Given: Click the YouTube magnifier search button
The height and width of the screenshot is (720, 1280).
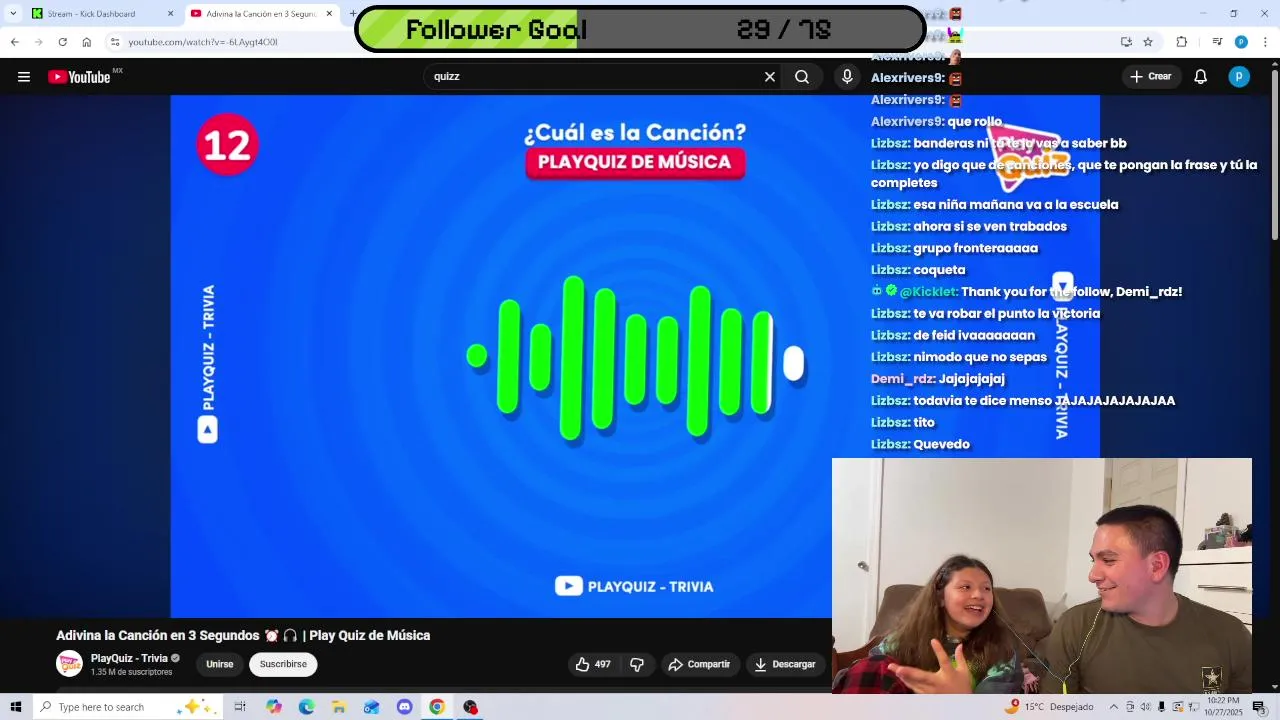Looking at the screenshot, I should [x=802, y=77].
